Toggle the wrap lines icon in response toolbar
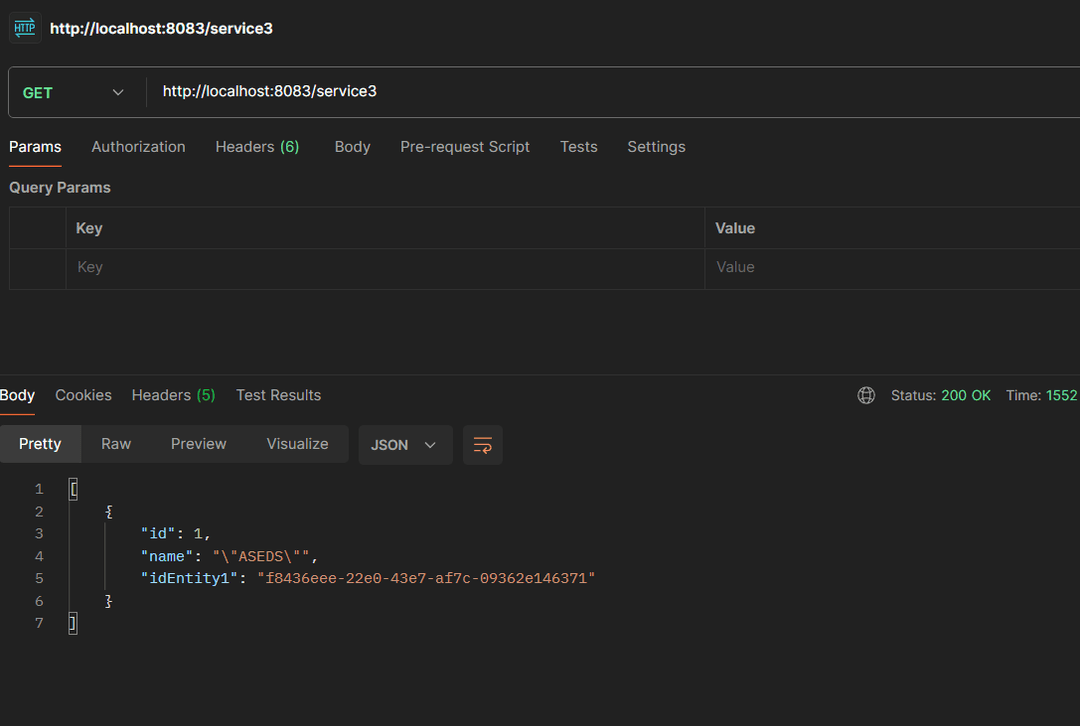This screenshot has width=1080, height=726. [483, 445]
